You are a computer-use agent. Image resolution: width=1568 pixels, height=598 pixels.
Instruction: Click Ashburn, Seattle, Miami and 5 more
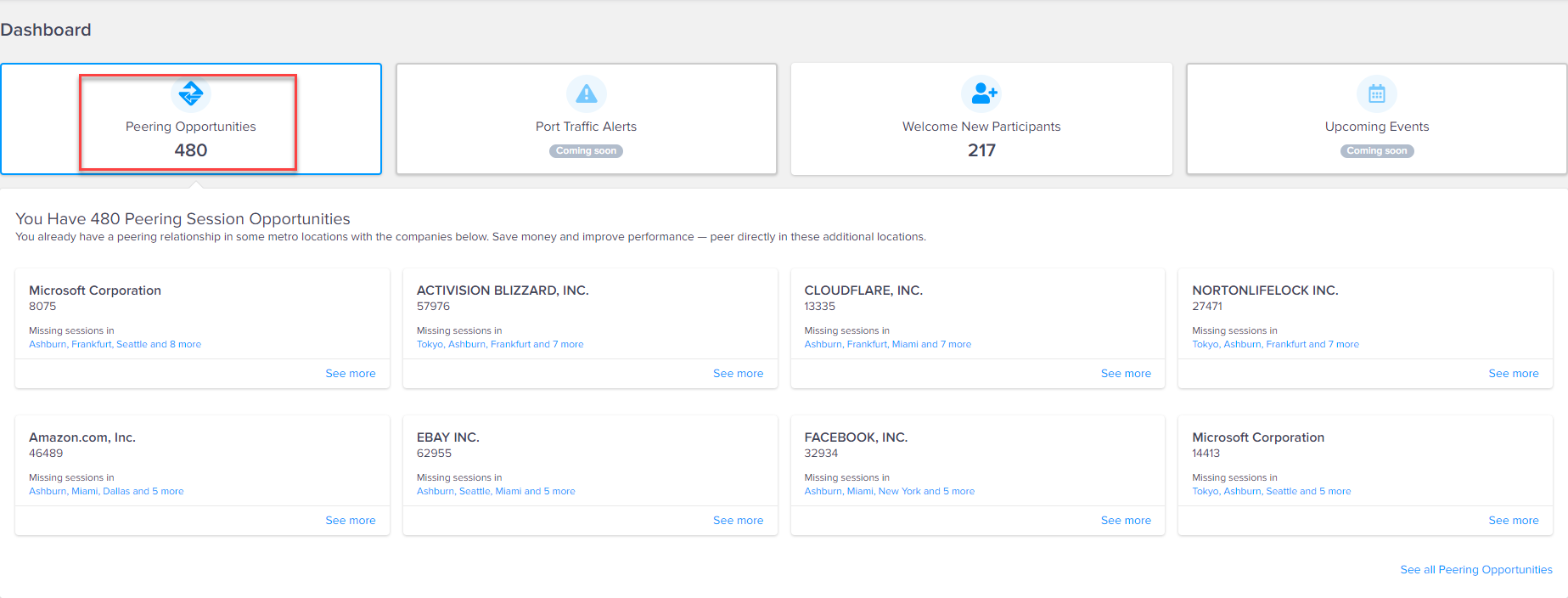point(496,492)
